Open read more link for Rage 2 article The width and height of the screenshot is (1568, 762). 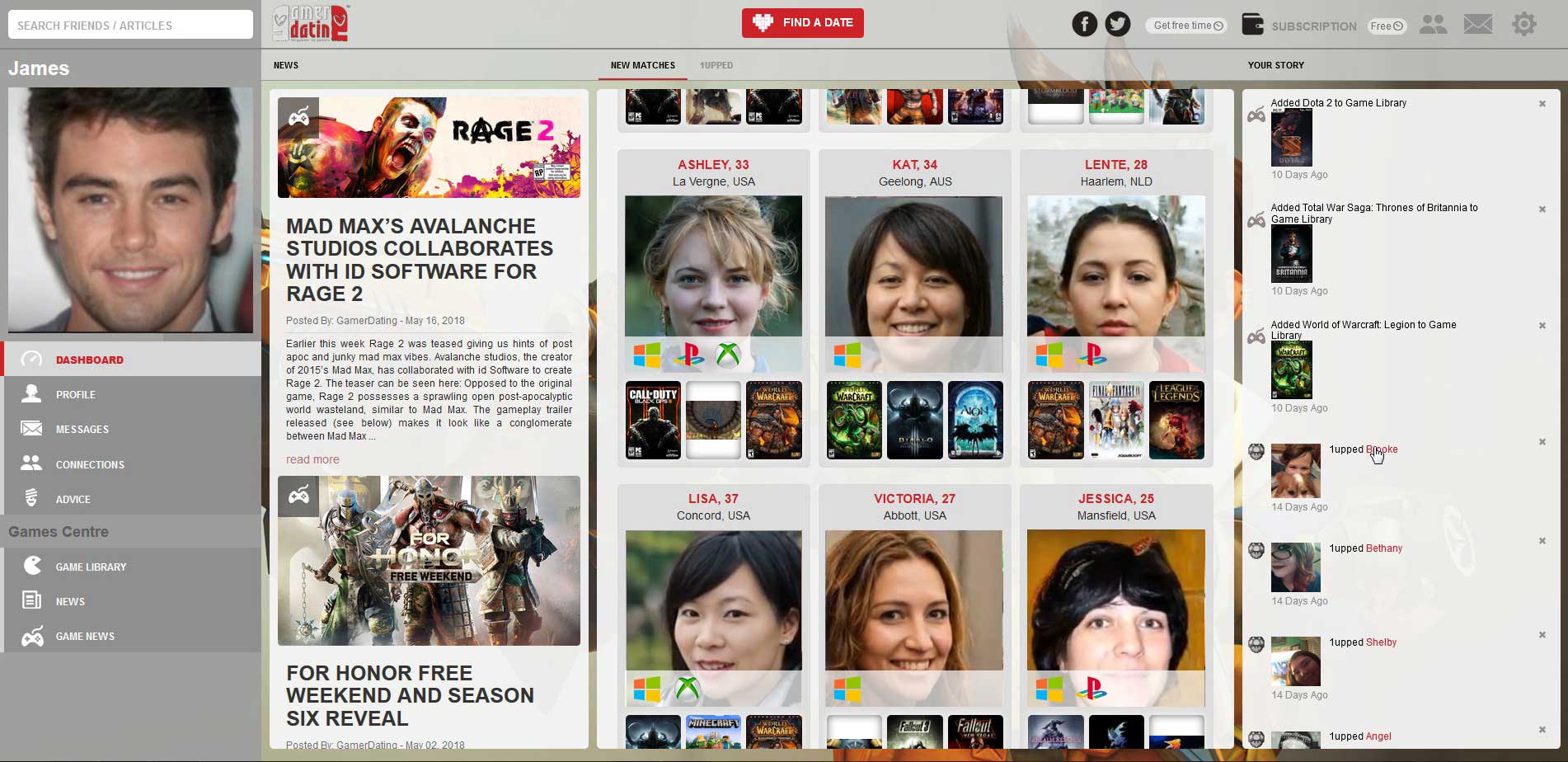click(312, 459)
